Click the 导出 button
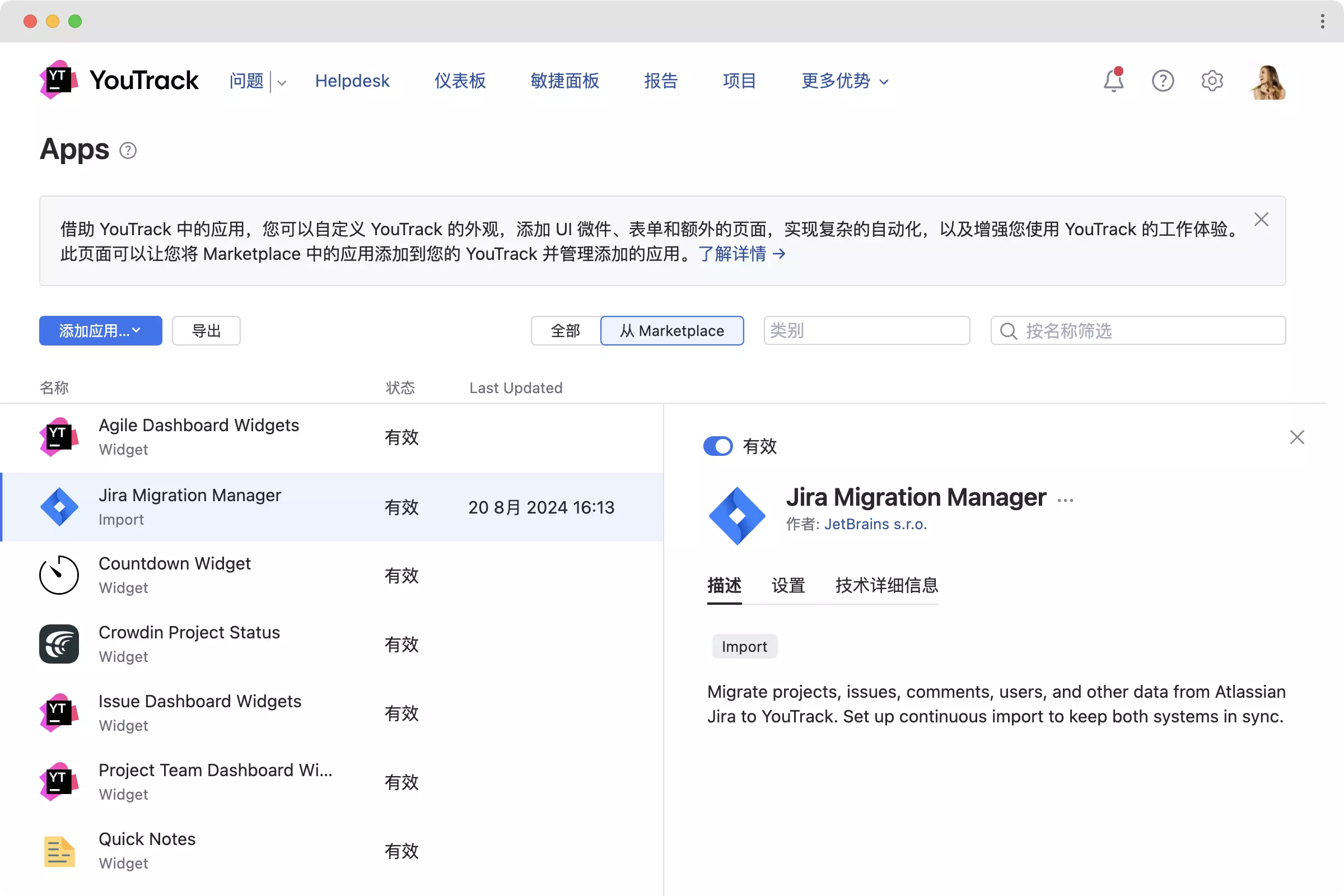 click(206, 331)
